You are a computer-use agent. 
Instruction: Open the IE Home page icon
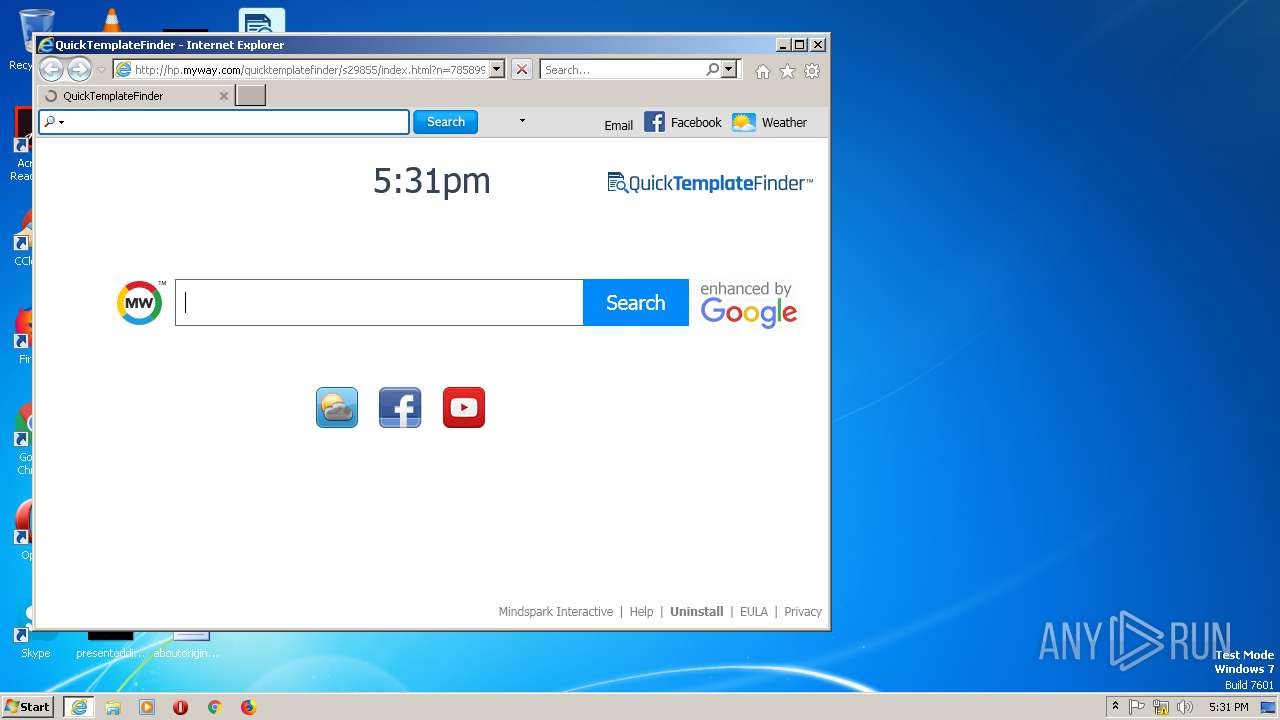pyautogui.click(x=763, y=71)
